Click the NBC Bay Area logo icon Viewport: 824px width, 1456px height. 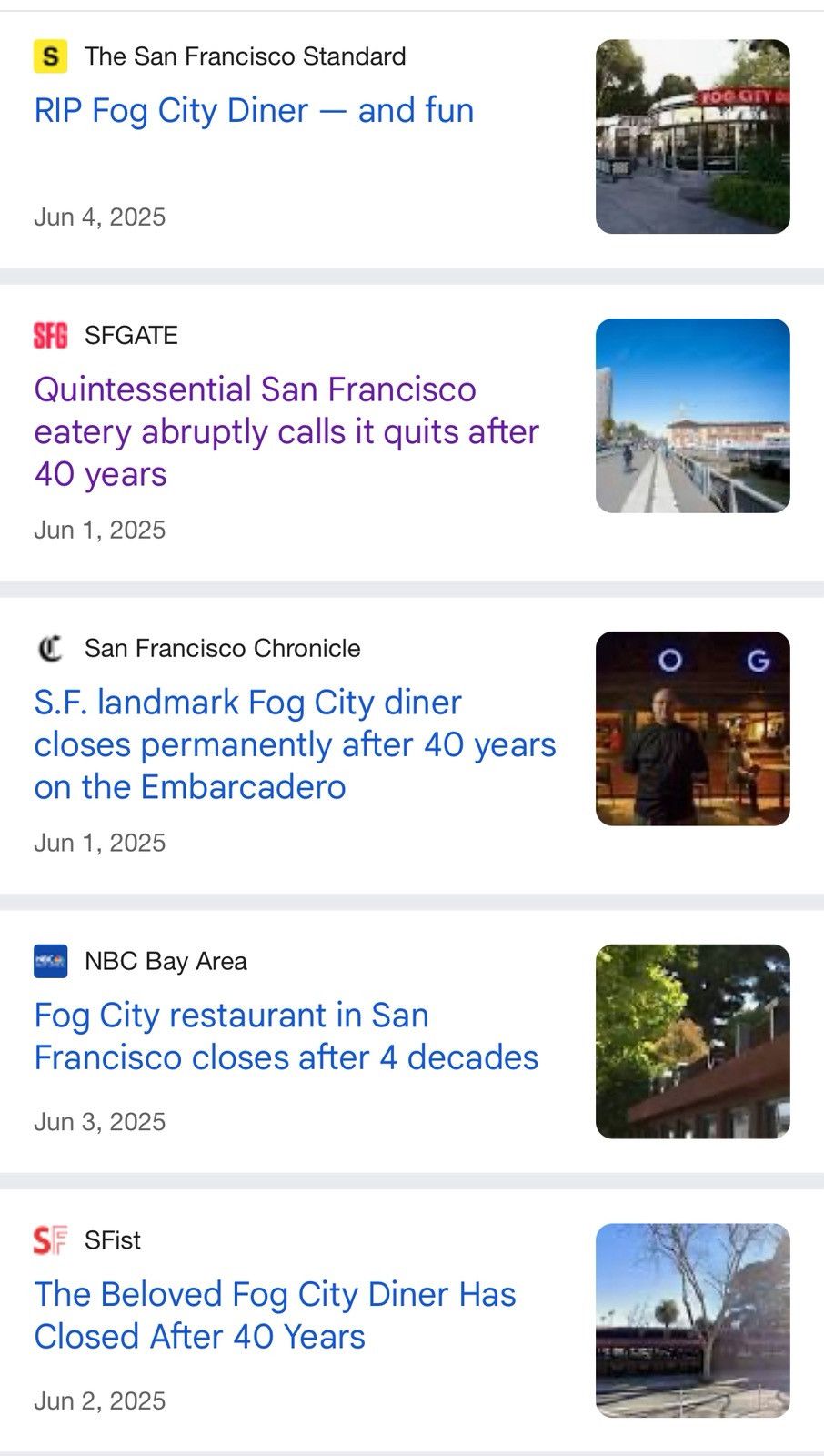(x=50, y=961)
